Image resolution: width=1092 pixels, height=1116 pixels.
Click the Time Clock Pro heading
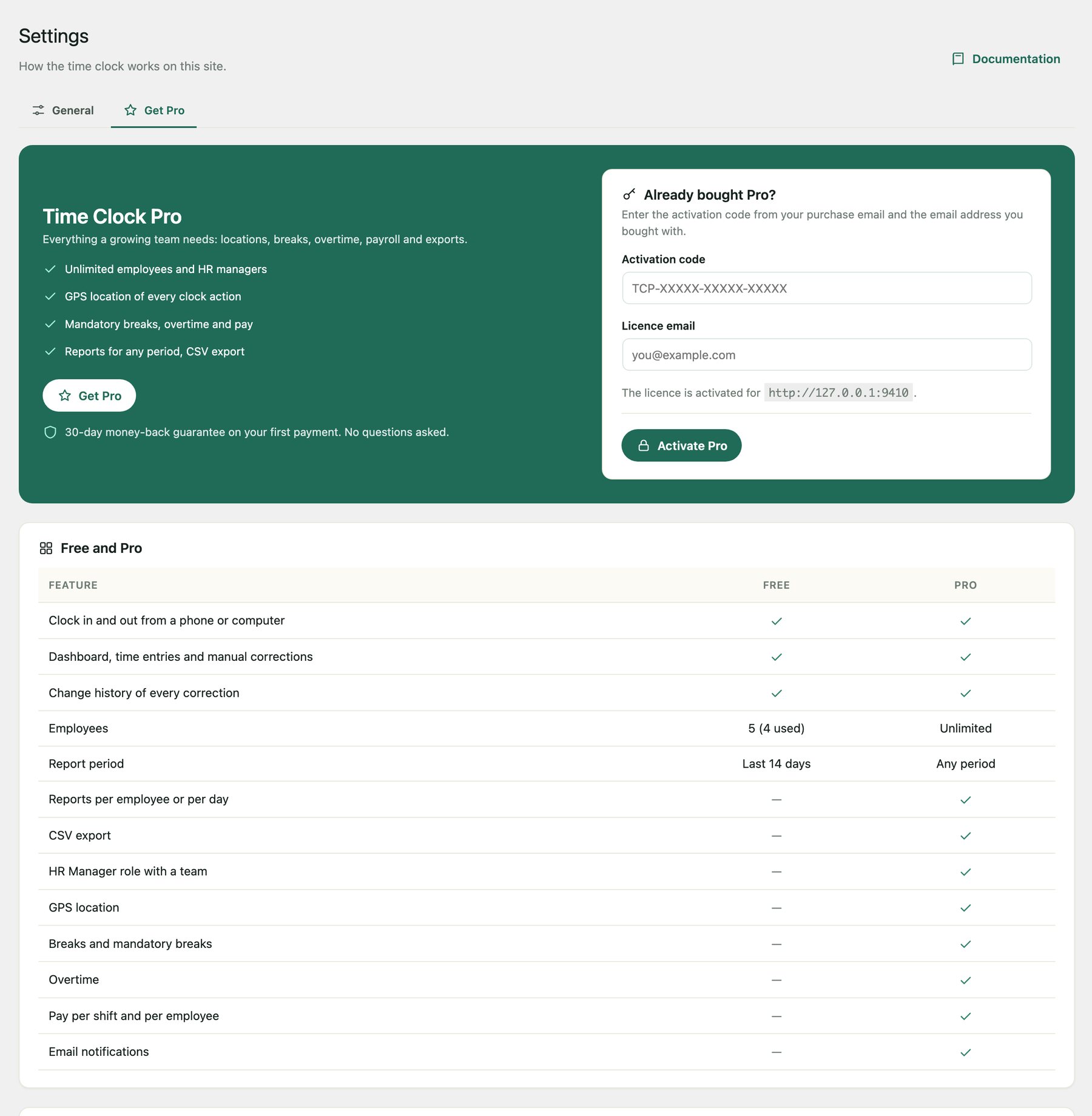[112, 217]
